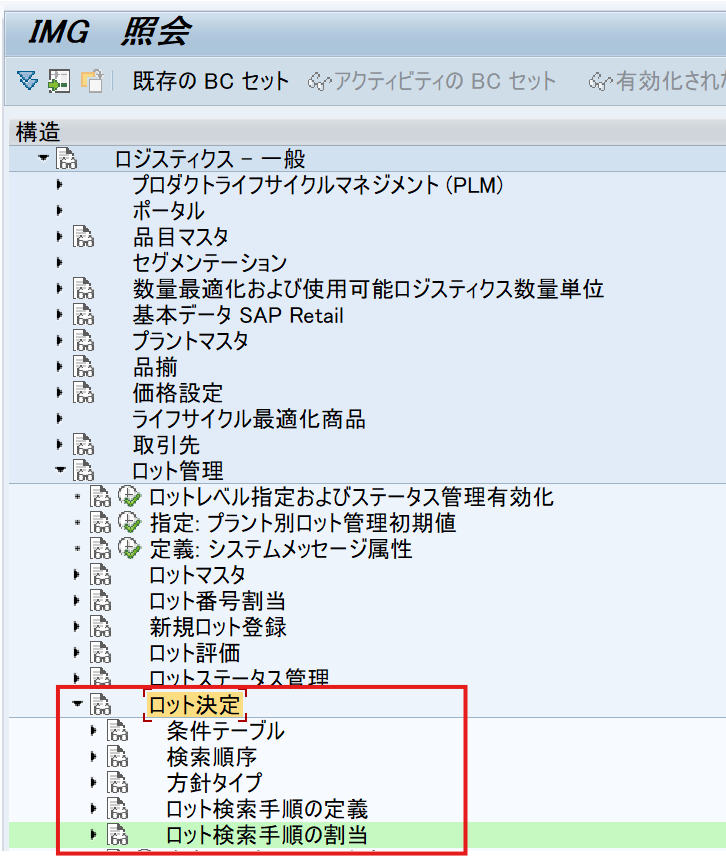
Task: Click the third toolbar icon before 既存の BC セット
Action: [92, 81]
